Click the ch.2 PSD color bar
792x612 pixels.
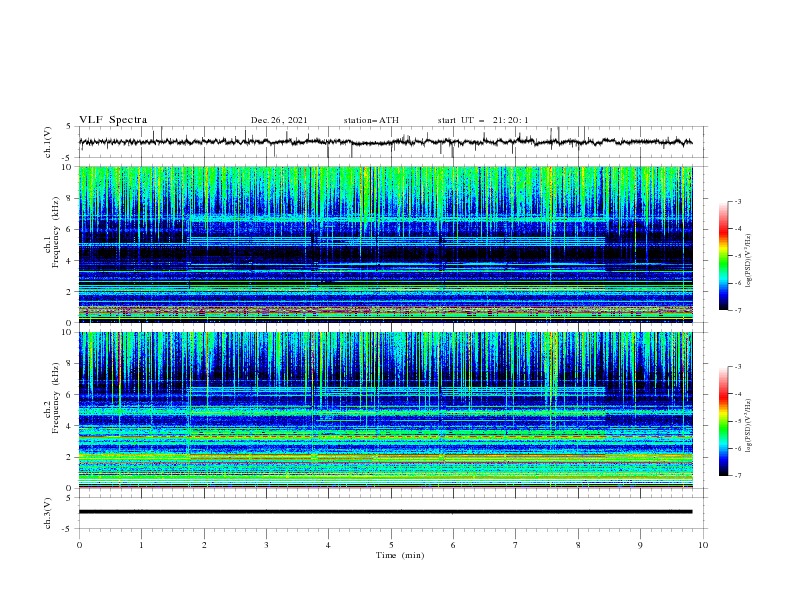pos(723,421)
